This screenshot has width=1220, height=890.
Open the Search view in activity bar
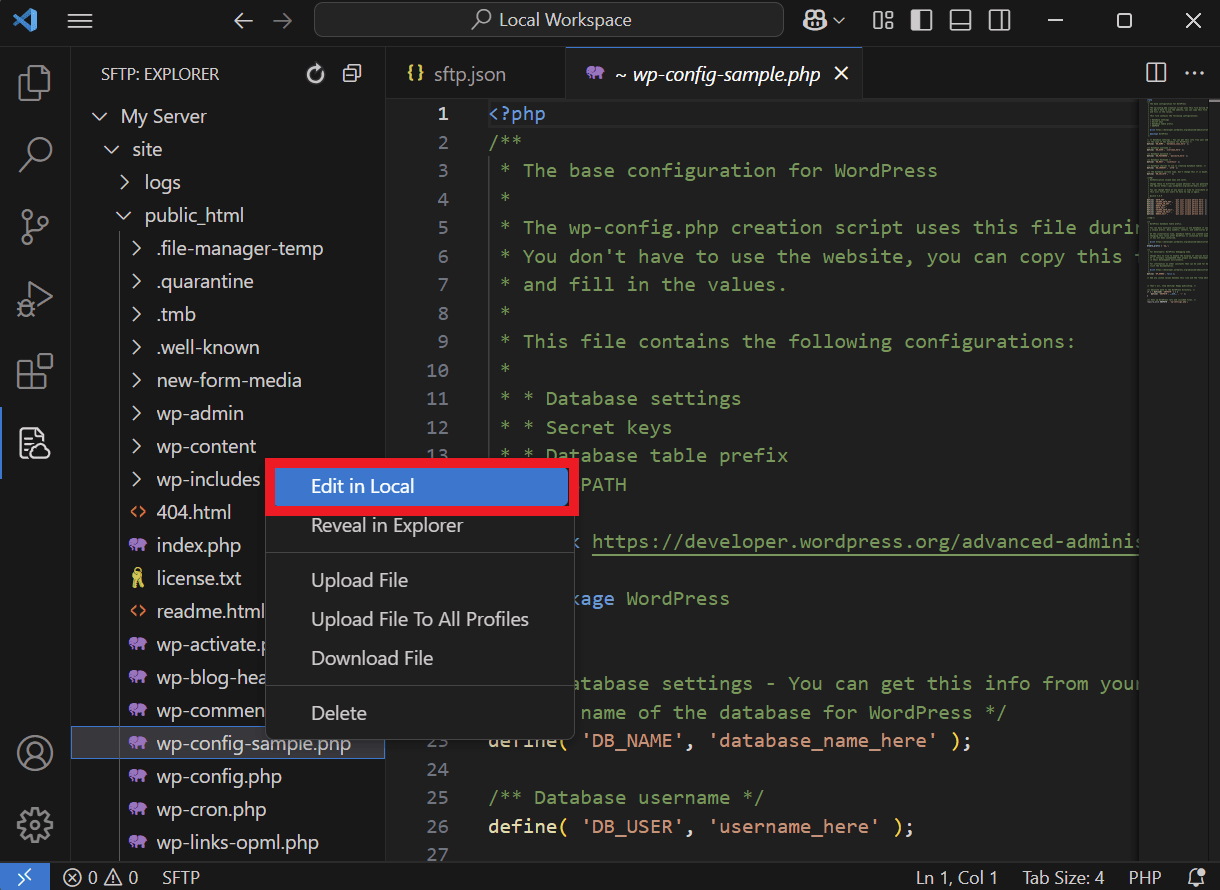pyautogui.click(x=35, y=155)
